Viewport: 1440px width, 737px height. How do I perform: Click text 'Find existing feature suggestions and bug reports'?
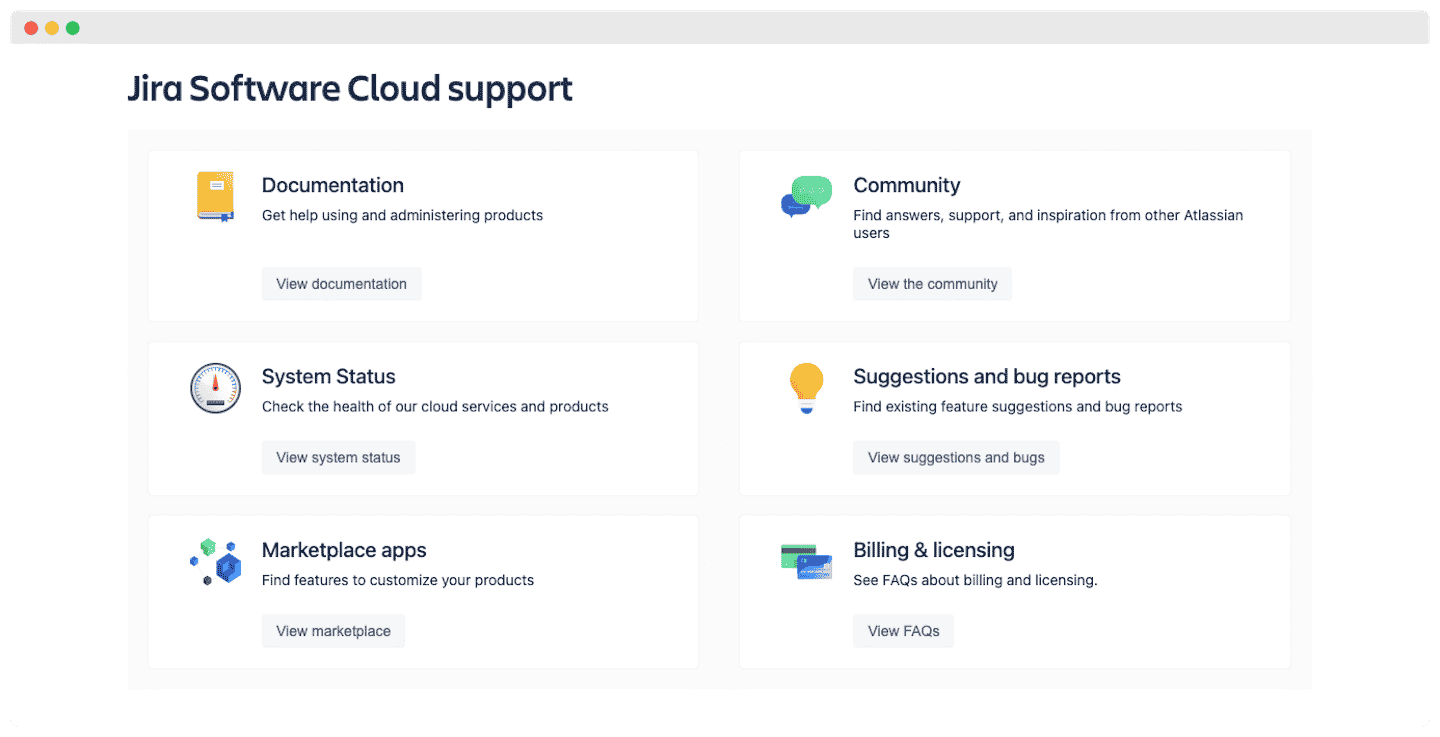tap(1018, 407)
